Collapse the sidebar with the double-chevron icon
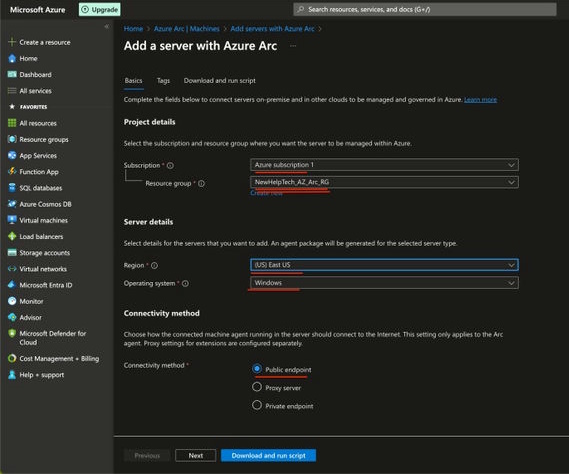Screen dimensions: 569x474 (106, 26)
